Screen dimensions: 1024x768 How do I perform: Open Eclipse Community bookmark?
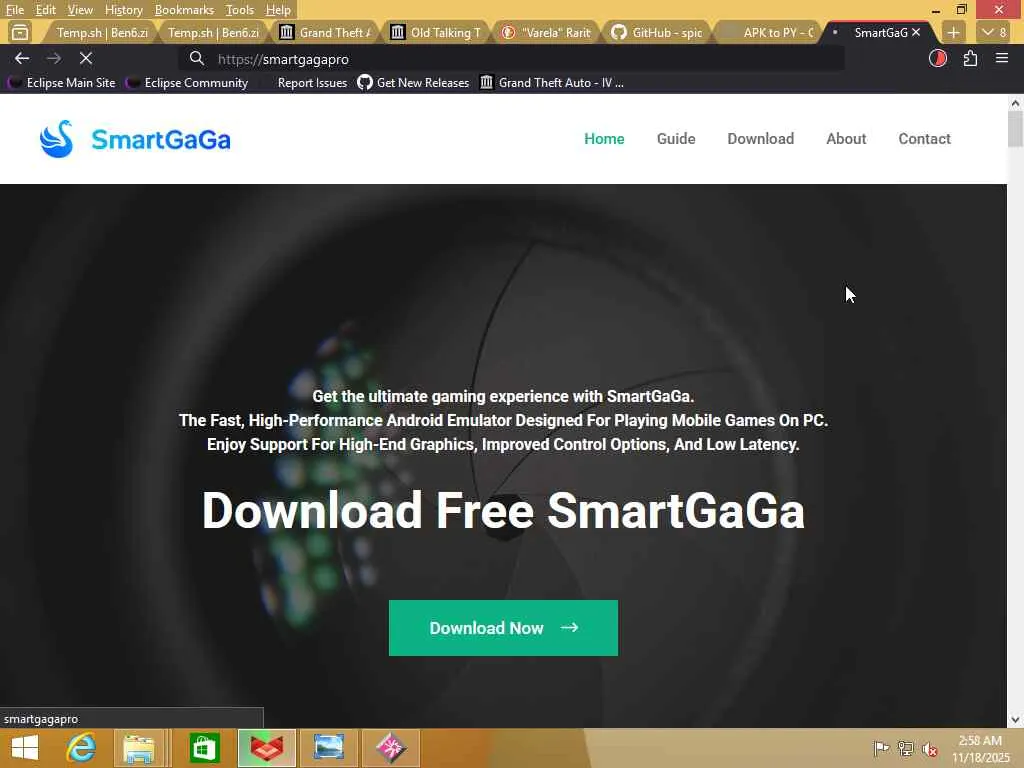(x=187, y=83)
